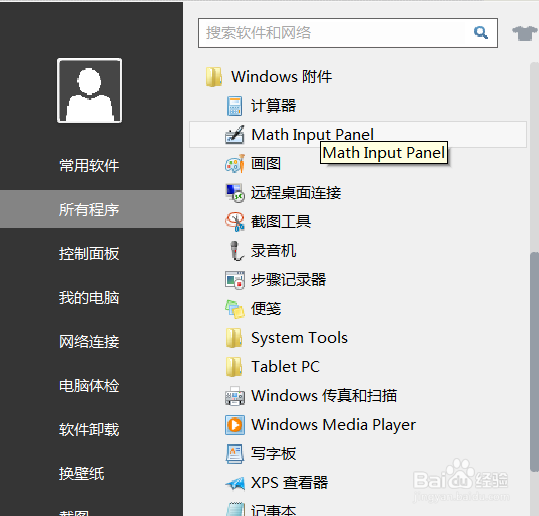This screenshot has height=516, width=539.
Task: Click the 画图 text label
Action: coord(266,164)
